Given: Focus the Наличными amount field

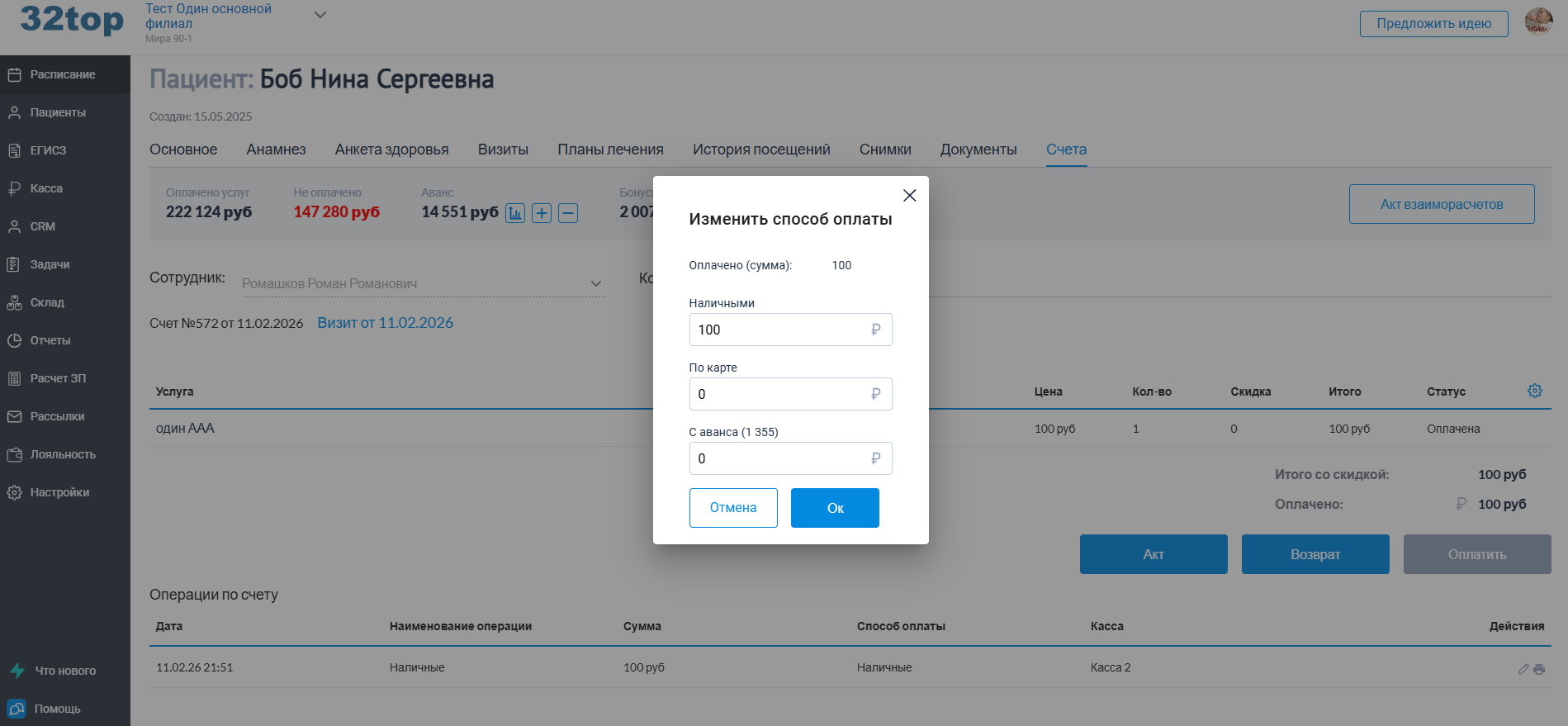Looking at the screenshot, I should coord(790,330).
